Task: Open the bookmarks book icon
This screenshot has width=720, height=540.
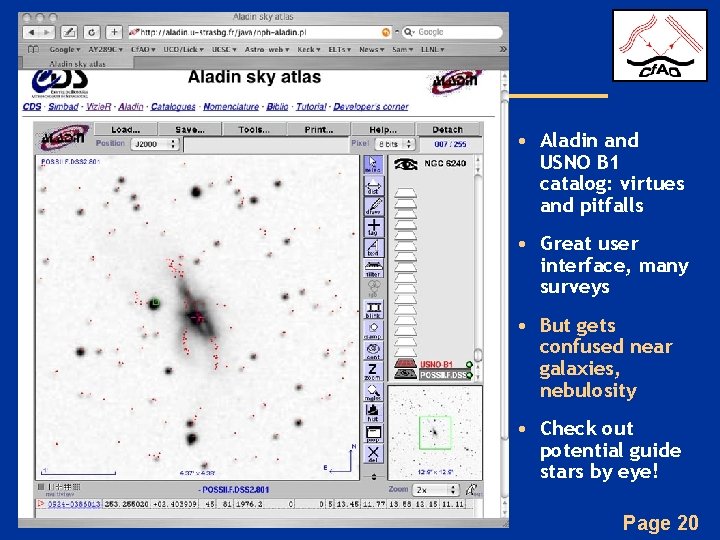Action: 33,50
